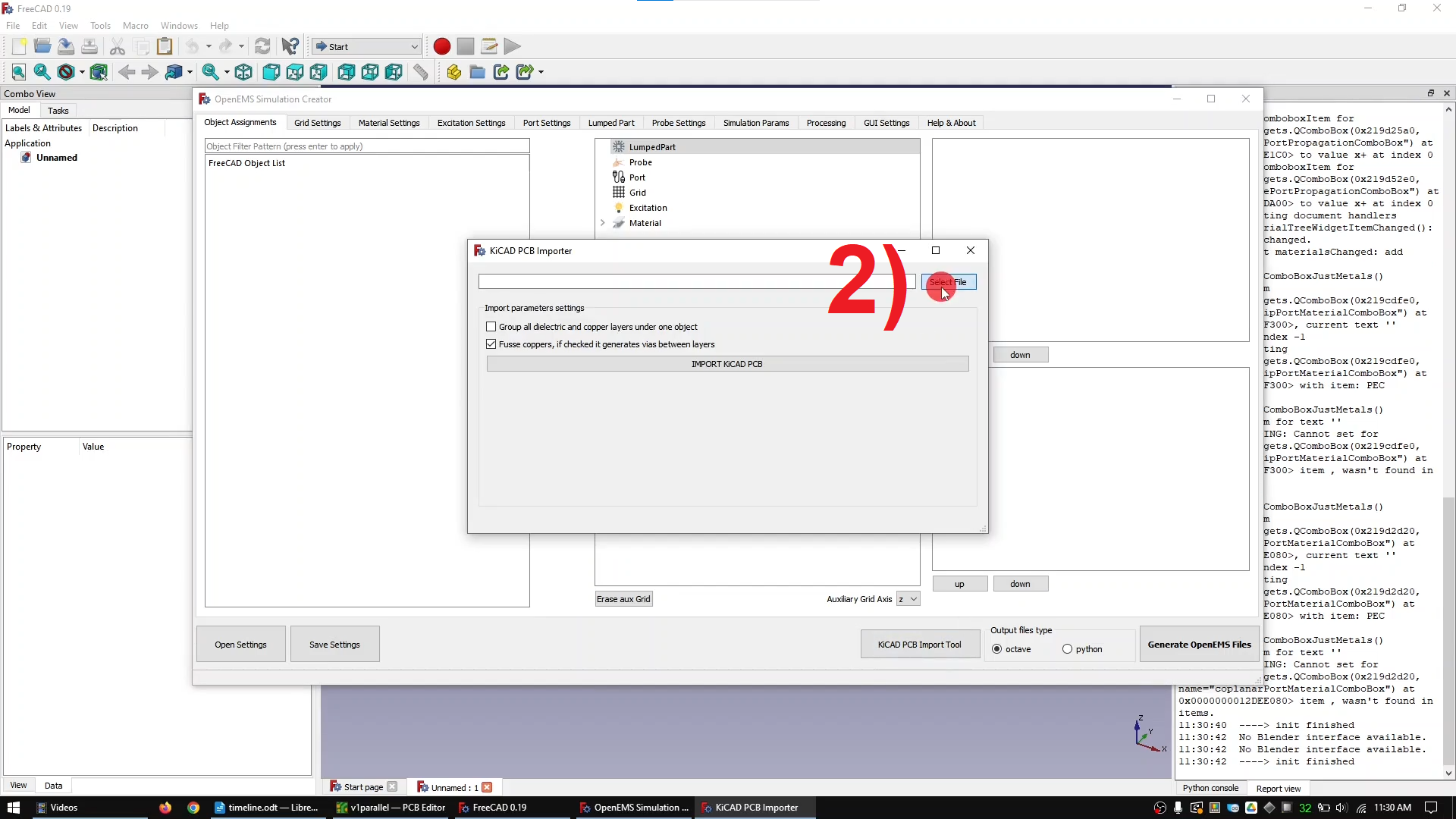Switch to Grid Settings tab
This screenshot has height=819, width=1456.
317,123
